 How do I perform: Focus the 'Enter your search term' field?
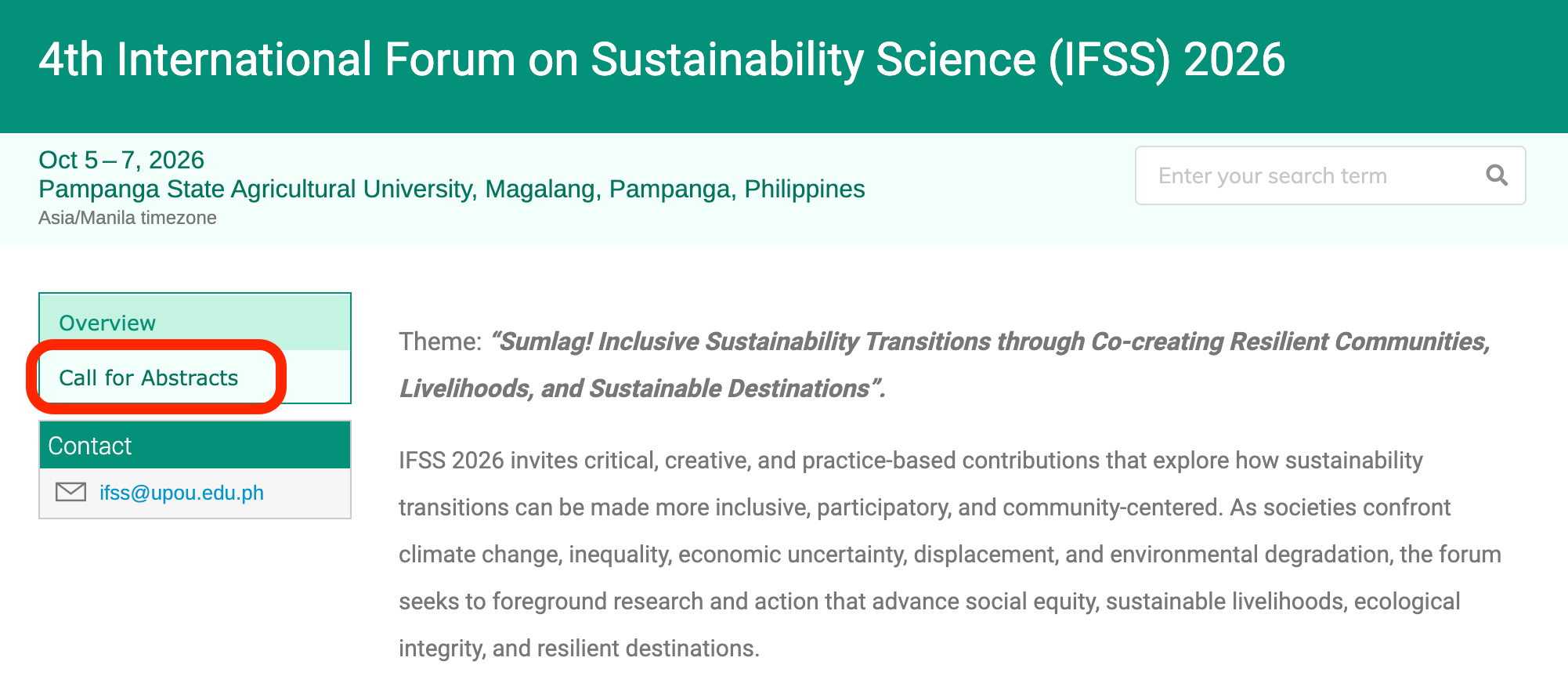pyautogui.click(x=1330, y=175)
